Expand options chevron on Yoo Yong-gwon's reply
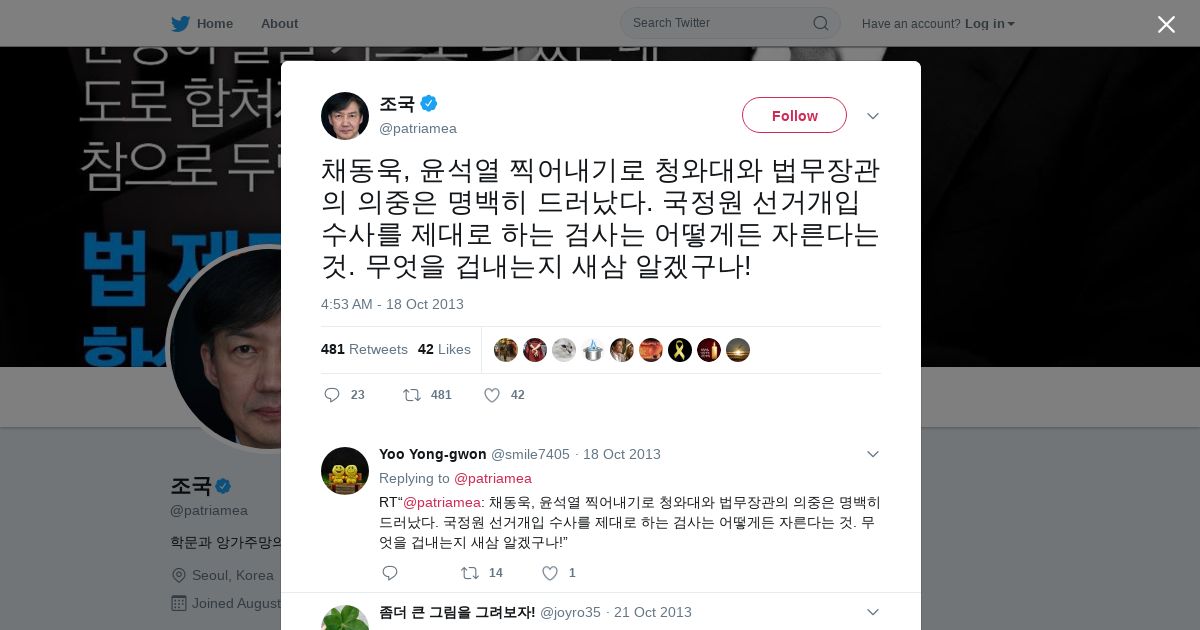Viewport: 1200px width, 630px height. (872, 454)
